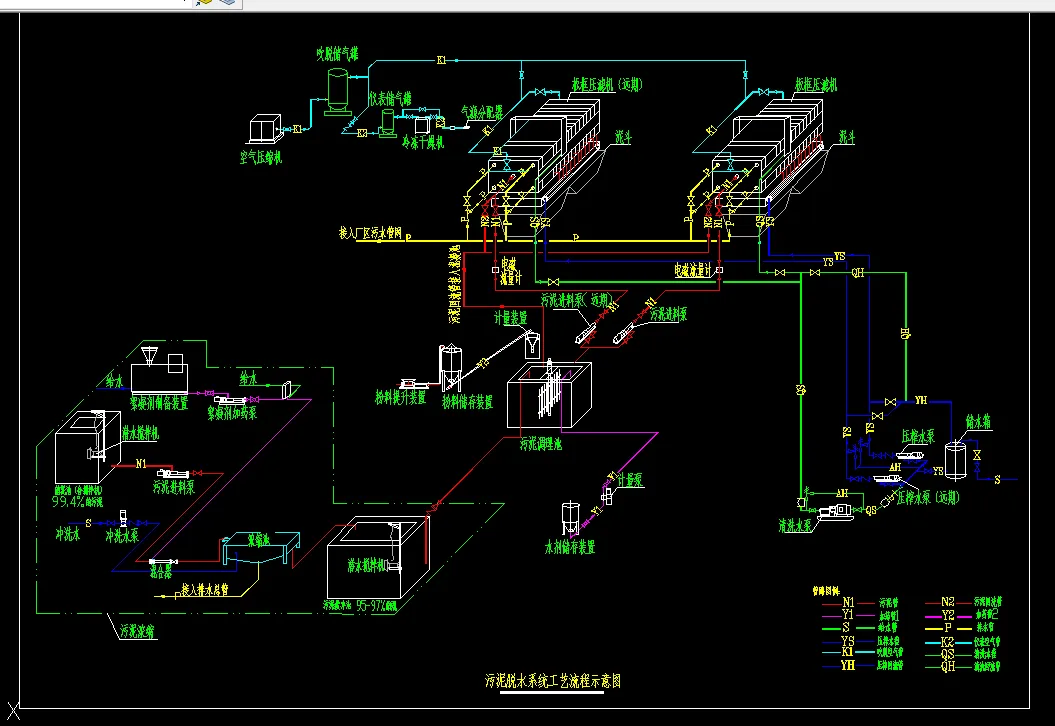
Task: Click the yellow folder toolbar icon
Action: point(204,3)
